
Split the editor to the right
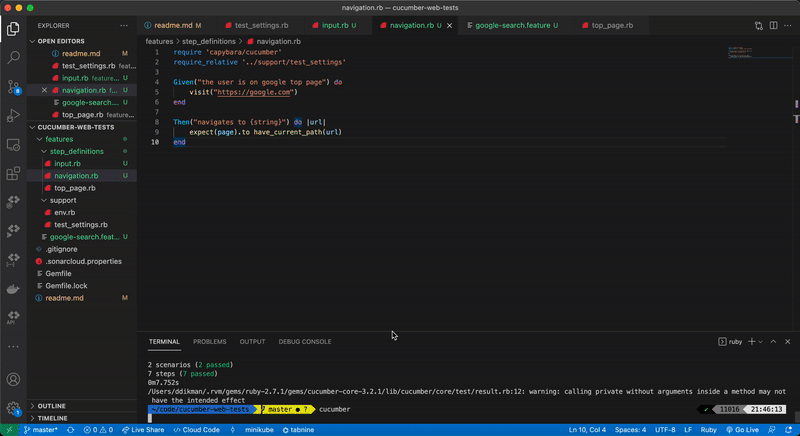(x=773, y=25)
